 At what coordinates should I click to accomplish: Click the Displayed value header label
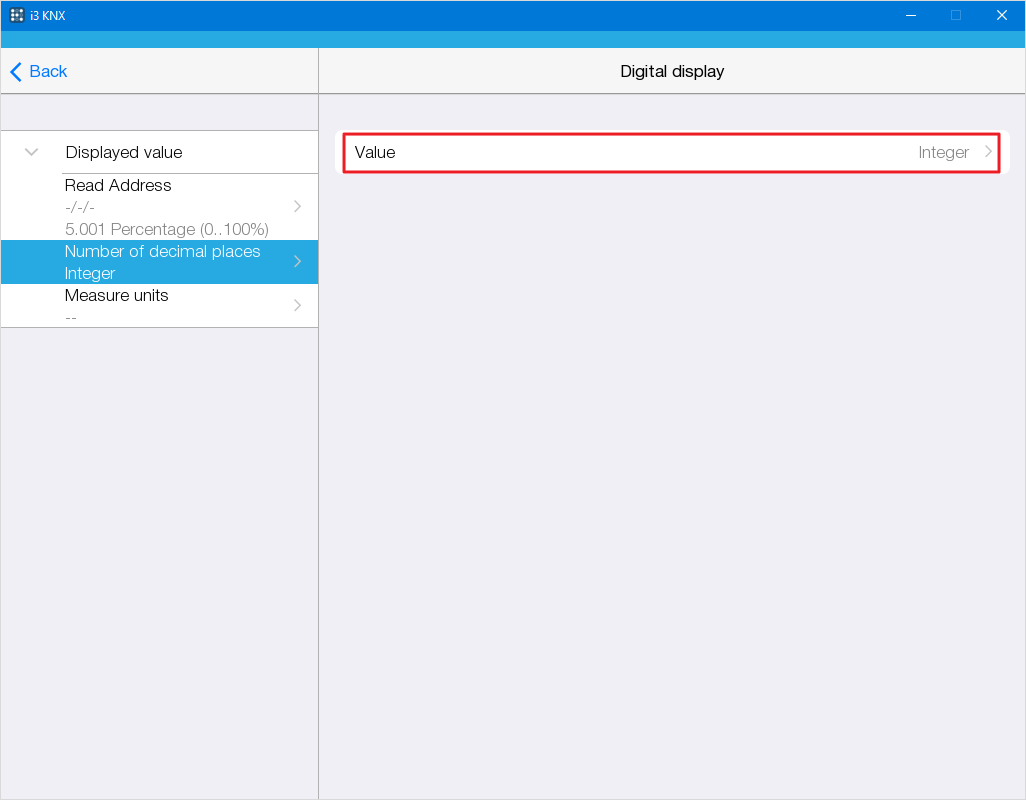(124, 153)
